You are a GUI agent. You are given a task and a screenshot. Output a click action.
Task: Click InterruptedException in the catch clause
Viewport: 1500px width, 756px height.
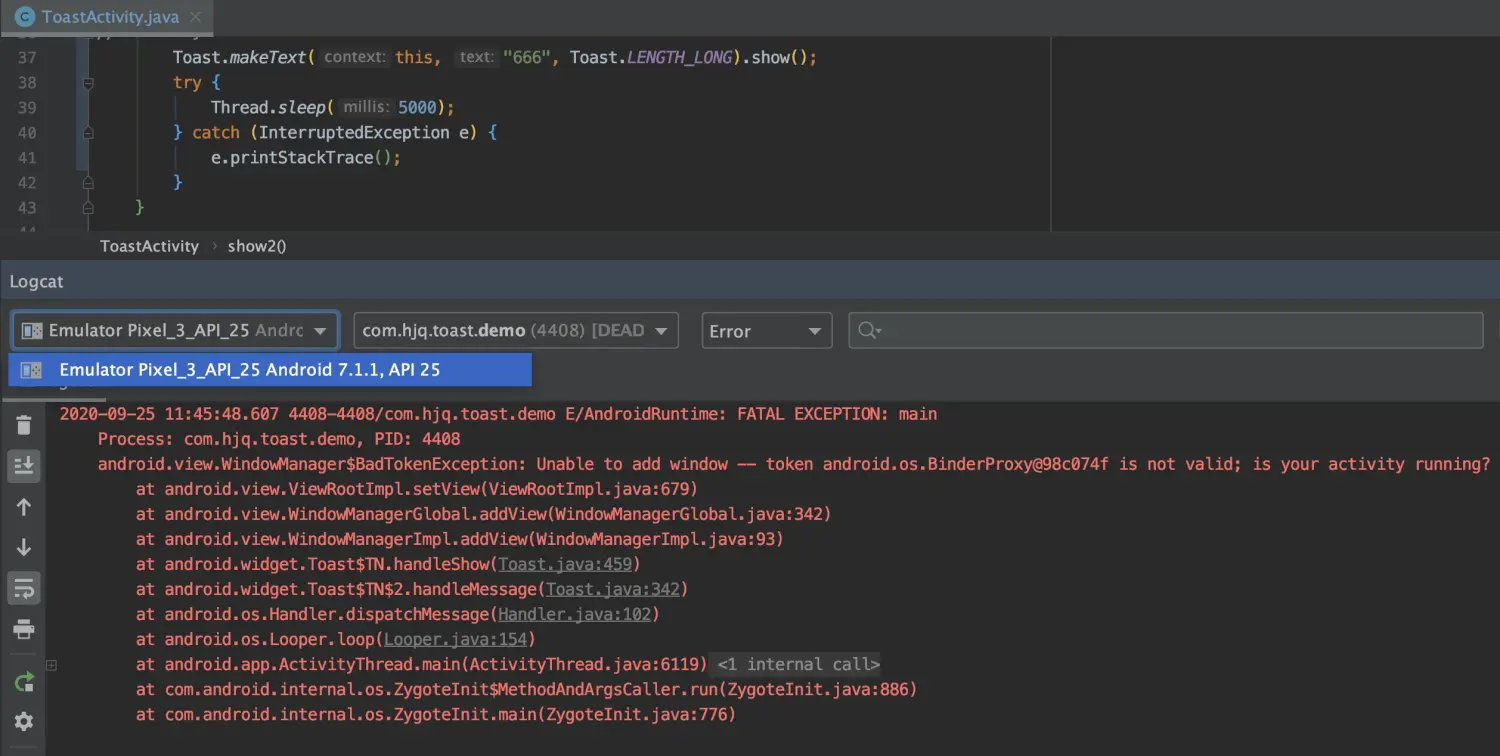[354, 133]
